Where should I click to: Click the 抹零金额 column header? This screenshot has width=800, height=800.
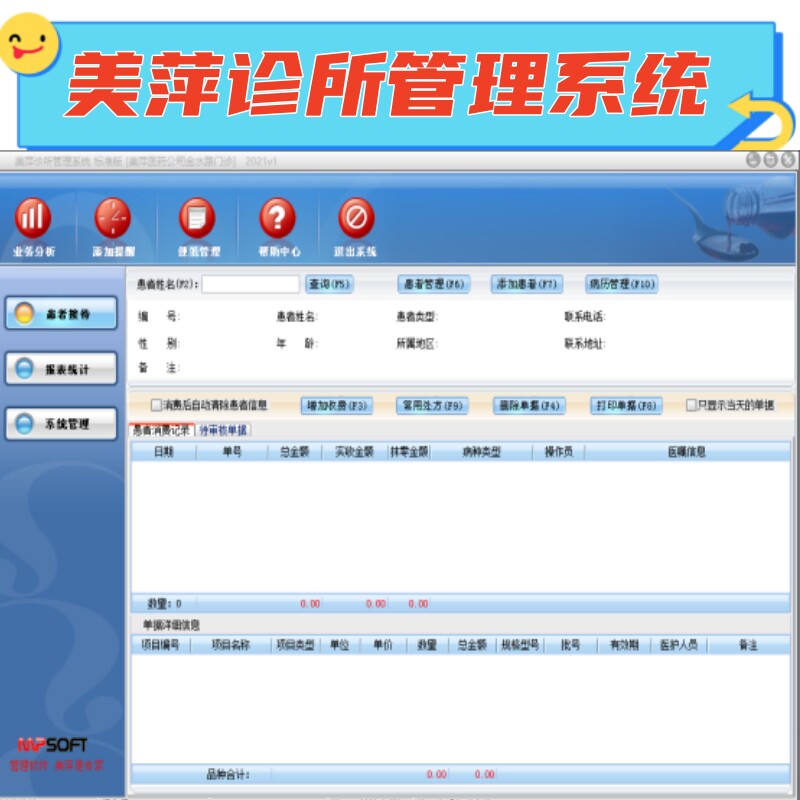pos(409,452)
